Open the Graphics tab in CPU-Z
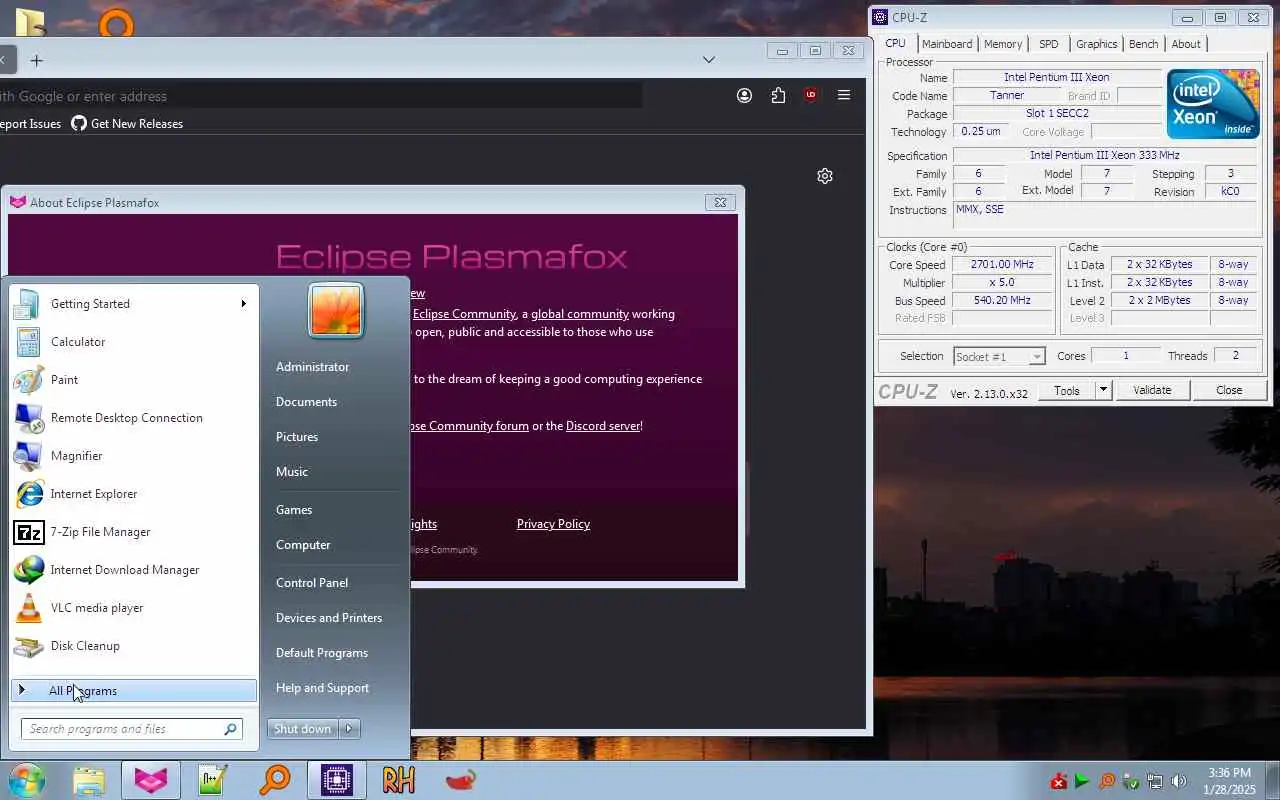Image resolution: width=1280 pixels, height=800 pixels. coord(1096,44)
